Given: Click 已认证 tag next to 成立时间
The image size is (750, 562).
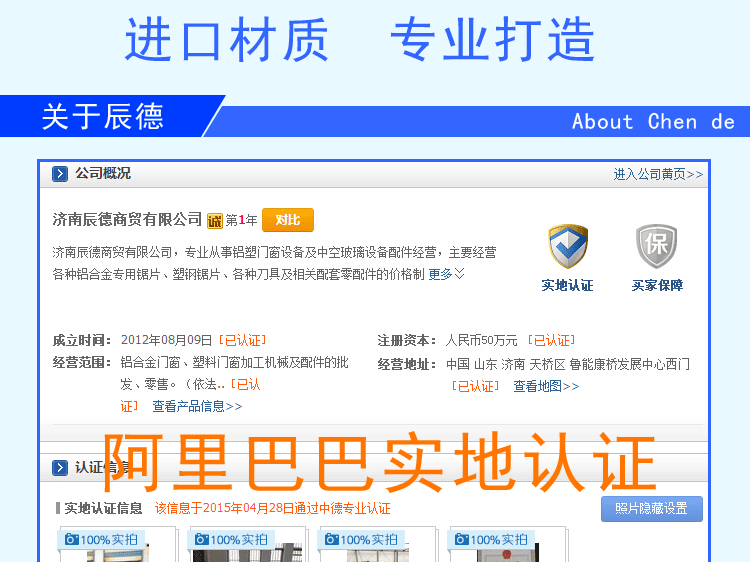Looking at the screenshot, I should coord(242,340).
